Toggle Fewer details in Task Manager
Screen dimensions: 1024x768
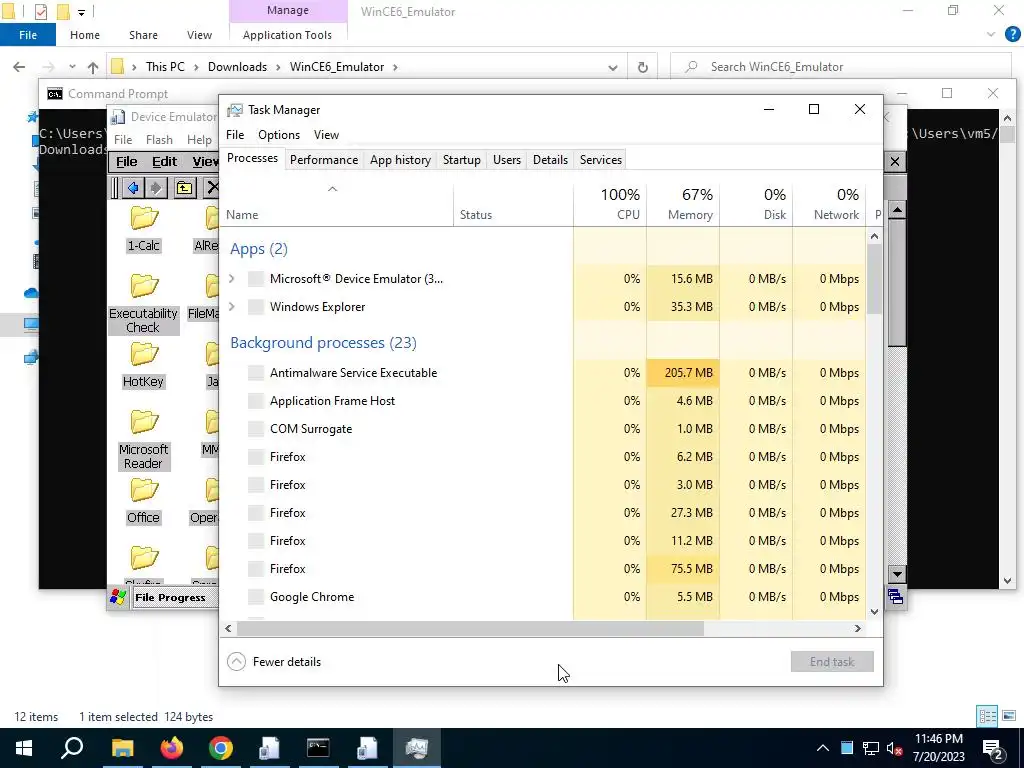pos(274,662)
